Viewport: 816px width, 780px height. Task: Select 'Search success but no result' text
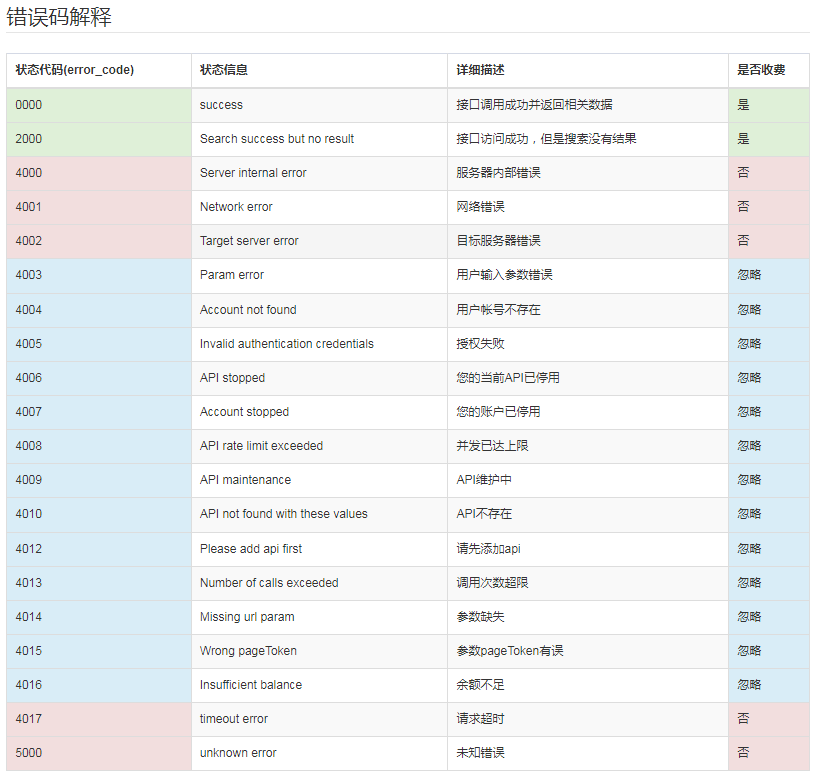point(277,139)
